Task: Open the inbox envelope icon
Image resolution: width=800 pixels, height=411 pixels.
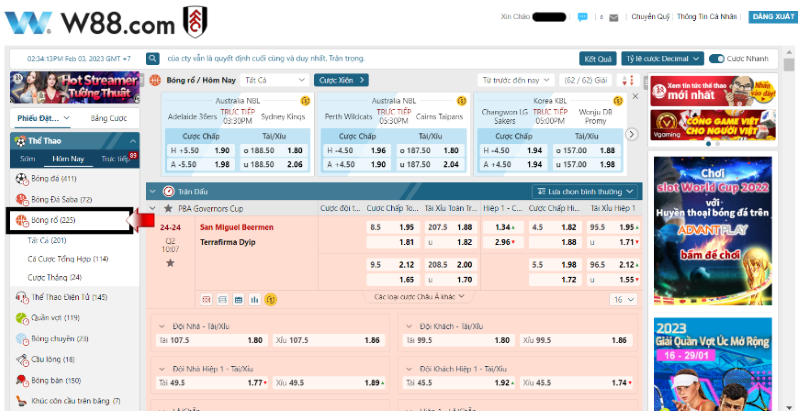Action: click(614, 17)
